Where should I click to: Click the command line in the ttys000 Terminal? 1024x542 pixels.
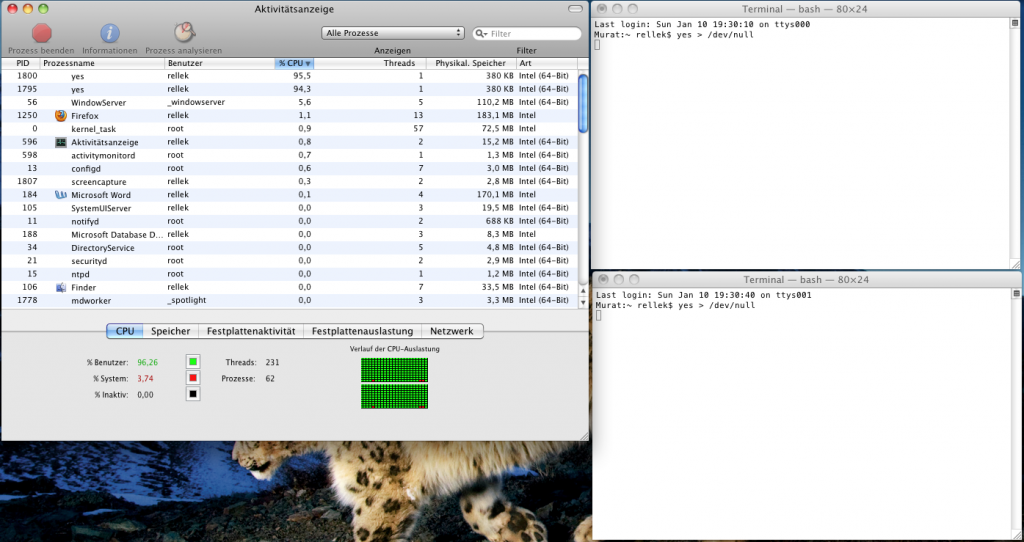click(x=674, y=35)
